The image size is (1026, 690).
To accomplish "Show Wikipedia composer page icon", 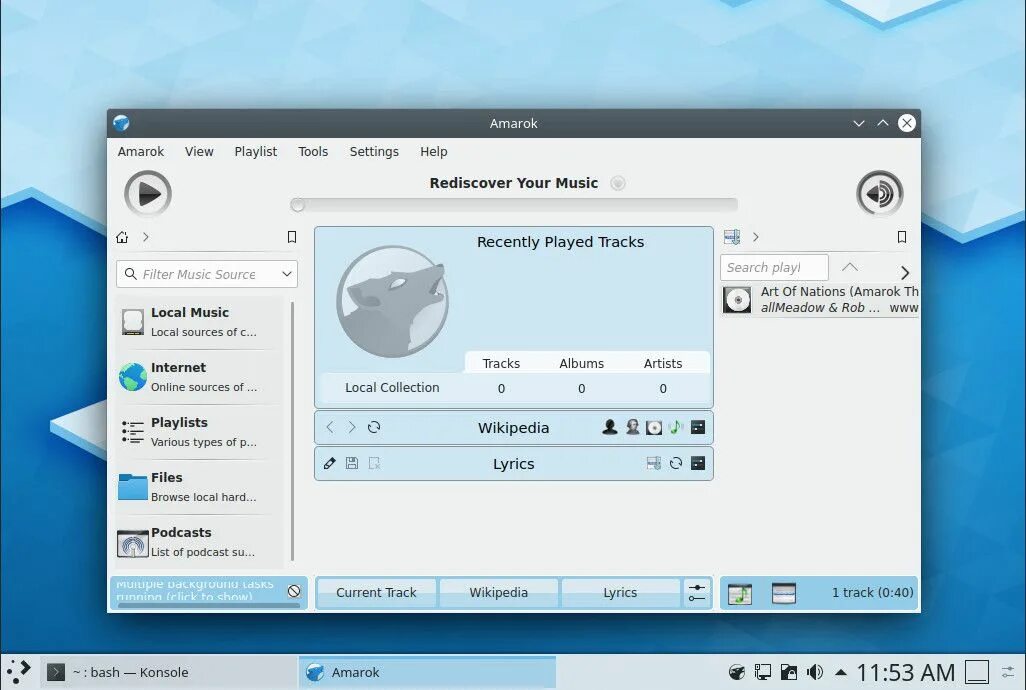I will pyautogui.click(x=632, y=427).
